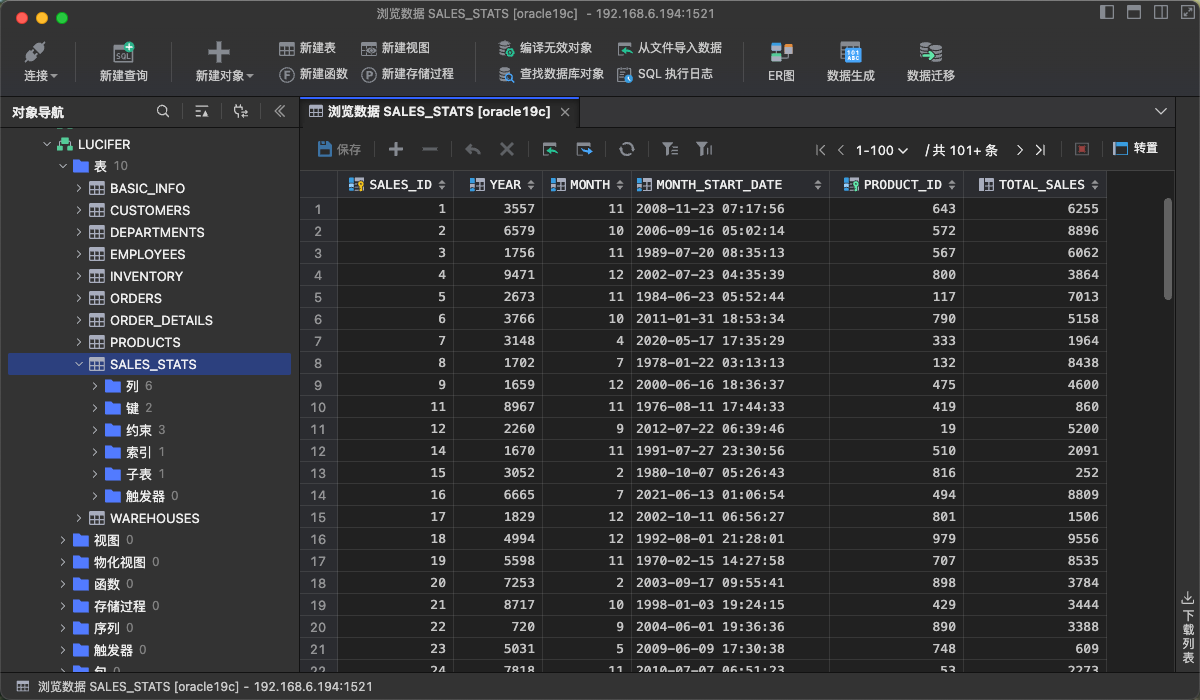The height and width of the screenshot is (700, 1200).
Task: Add a new record row
Action: (394, 148)
